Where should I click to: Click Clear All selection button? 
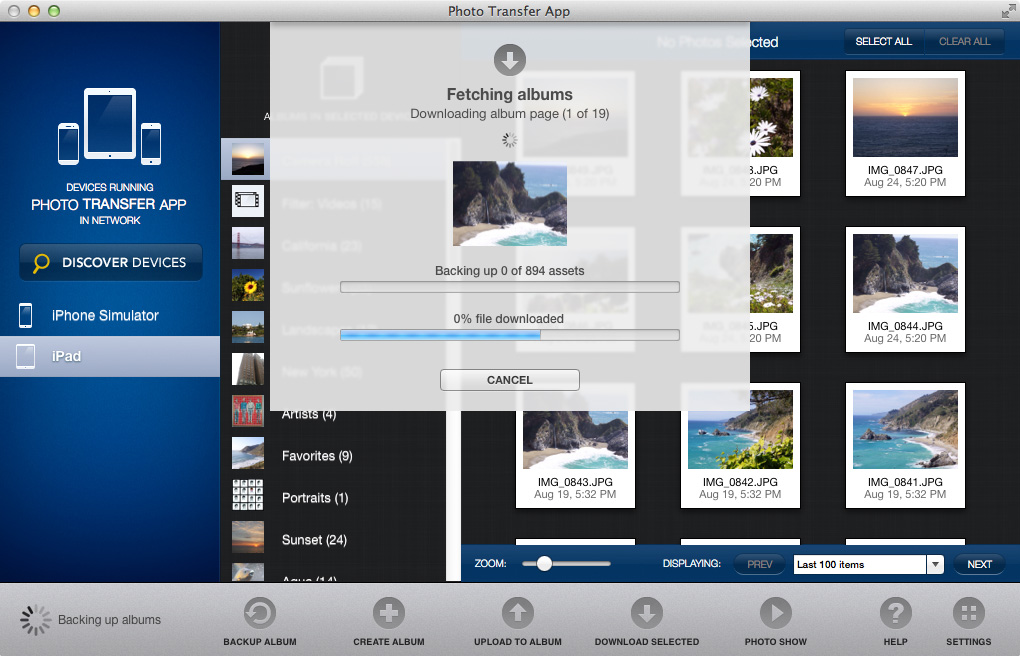[x=964, y=42]
